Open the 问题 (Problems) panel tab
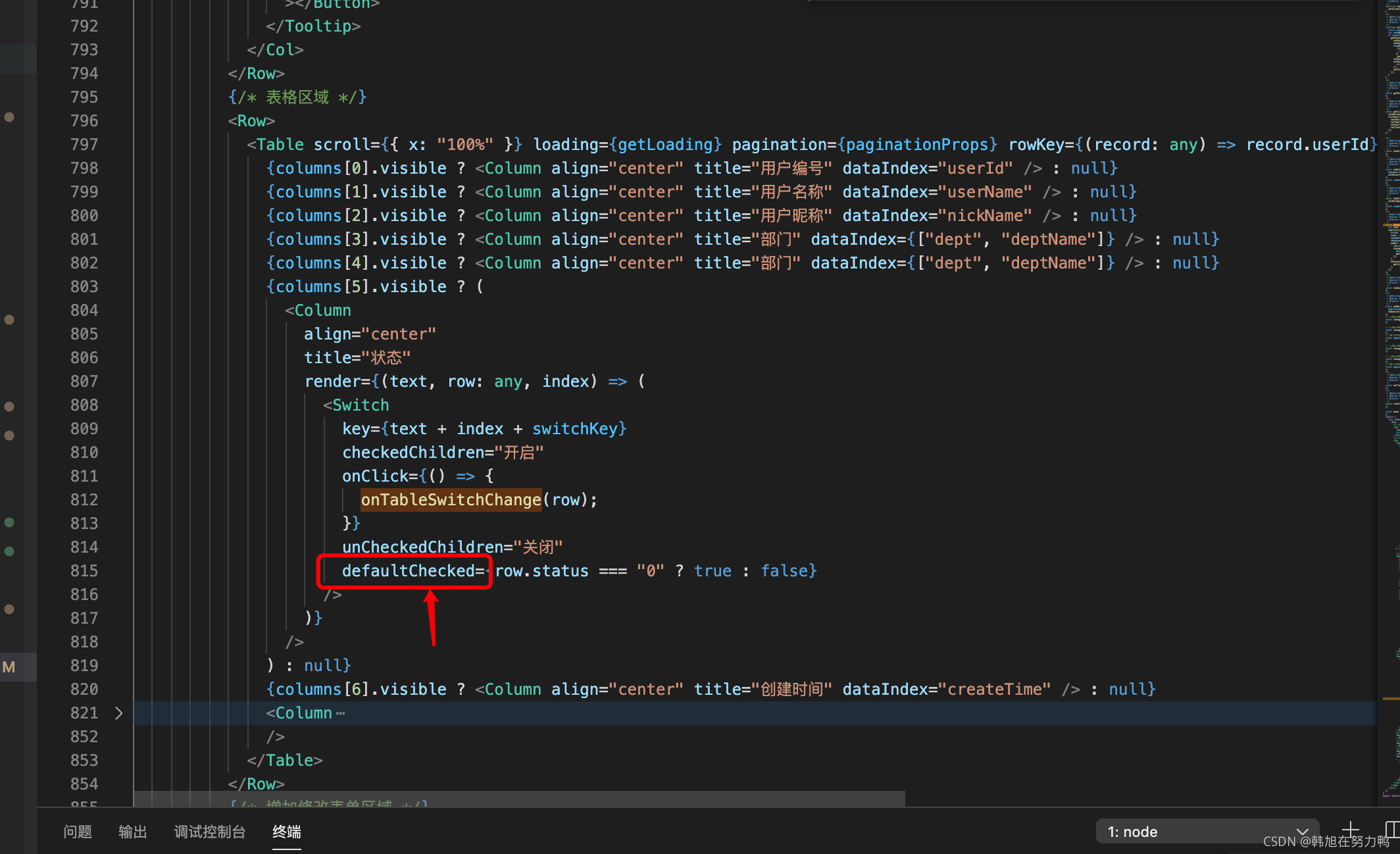 pyautogui.click(x=78, y=832)
